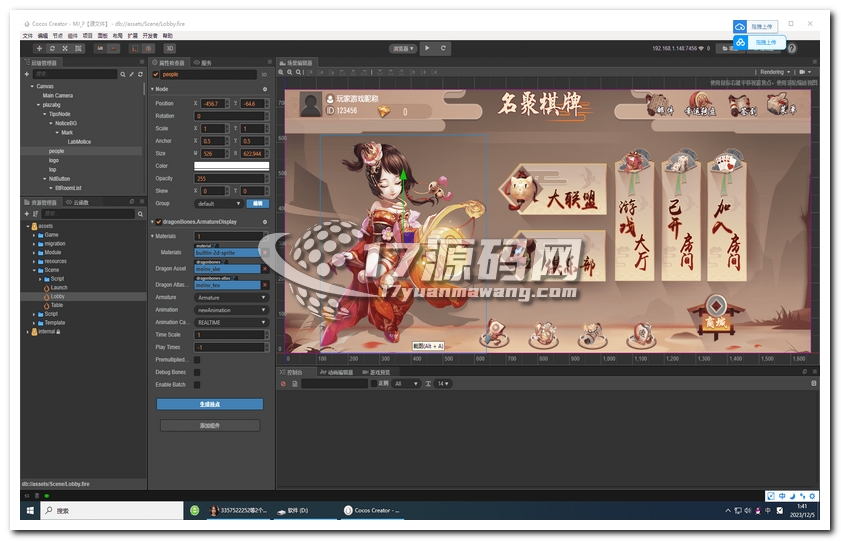Click the blue Group 编辑 button
Viewport: 841px width, 541px height.
[x=257, y=204]
